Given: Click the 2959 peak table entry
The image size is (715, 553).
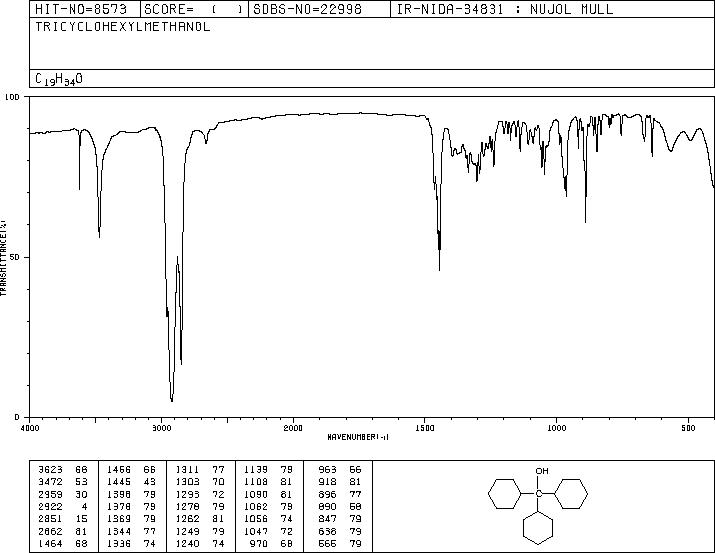Looking at the screenshot, I should coord(62,494).
